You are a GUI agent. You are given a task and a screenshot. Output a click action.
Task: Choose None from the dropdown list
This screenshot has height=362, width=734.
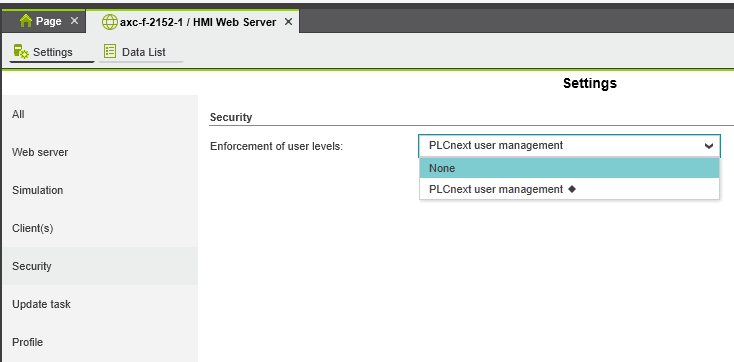pyautogui.click(x=569, y=168)
